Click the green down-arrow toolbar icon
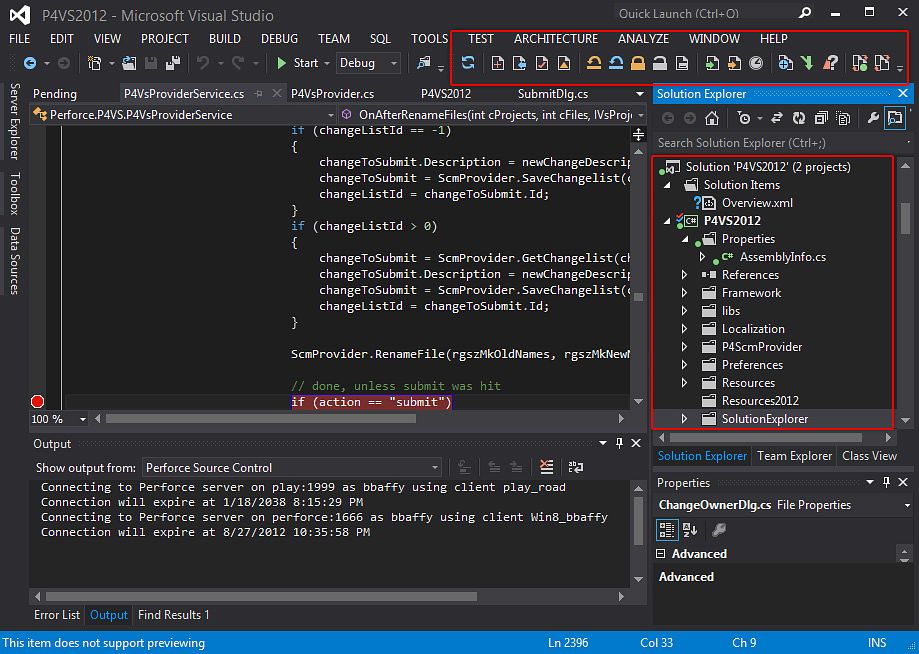 coord(808,63)
